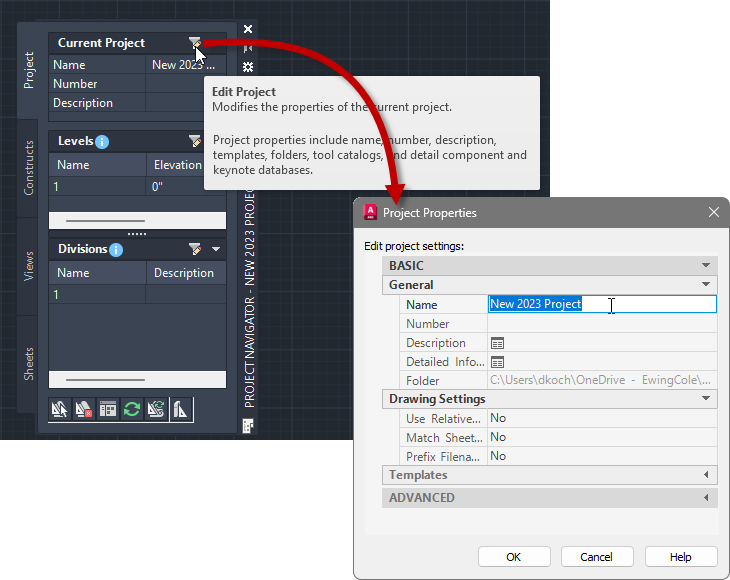Click the project Name input field

coord(602,304)
